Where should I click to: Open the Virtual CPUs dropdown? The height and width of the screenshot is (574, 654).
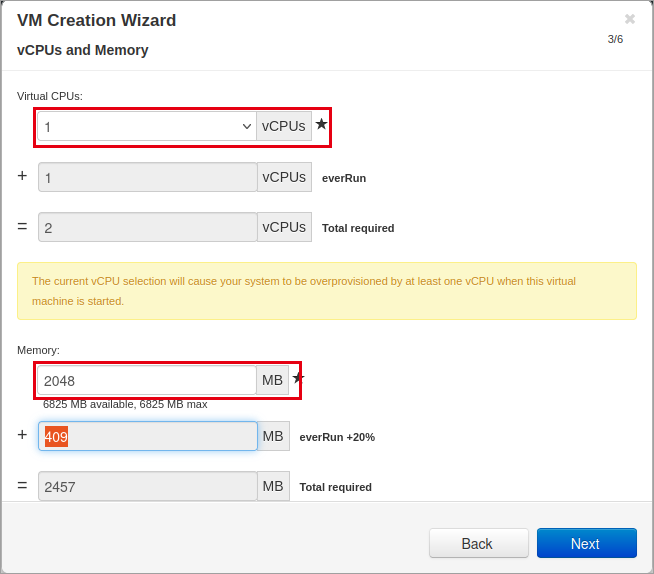[x=147, y=126]
